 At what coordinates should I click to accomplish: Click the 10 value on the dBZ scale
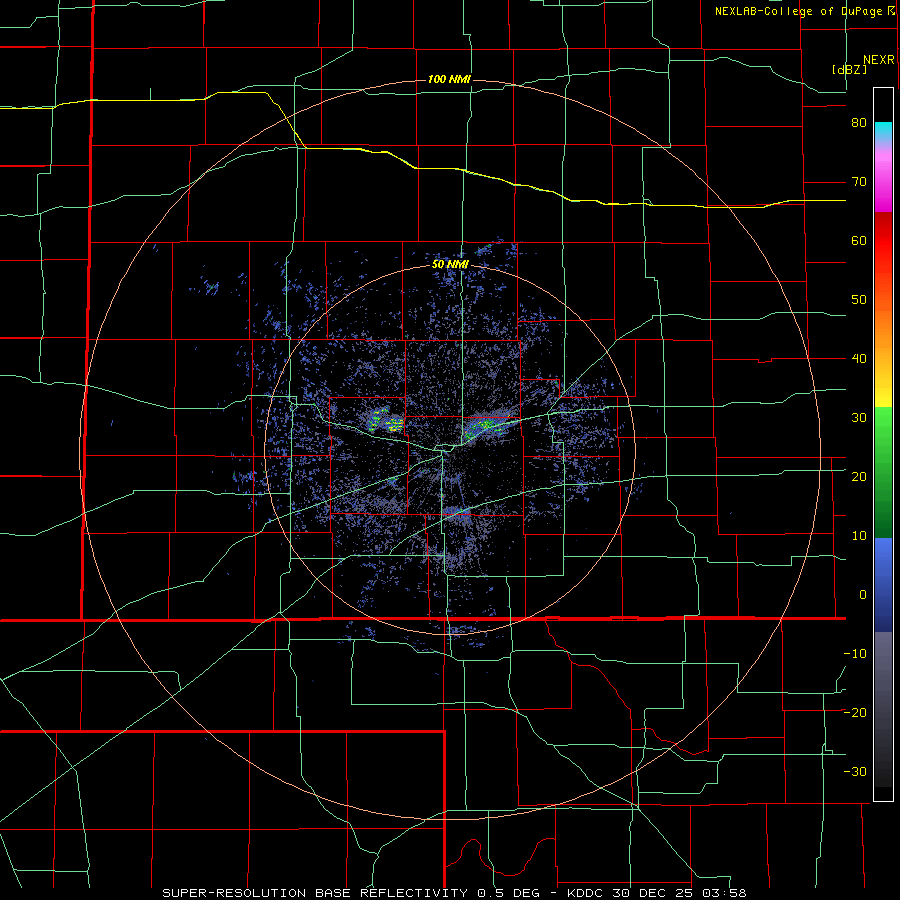[x=859, y=536]
